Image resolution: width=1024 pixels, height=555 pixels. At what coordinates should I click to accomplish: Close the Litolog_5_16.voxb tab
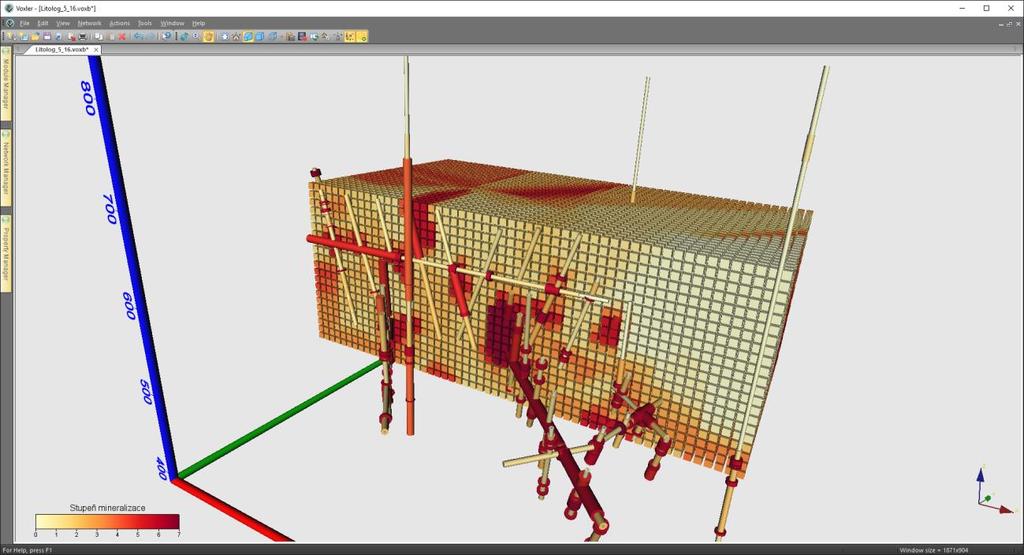click(x=96, y=50)
